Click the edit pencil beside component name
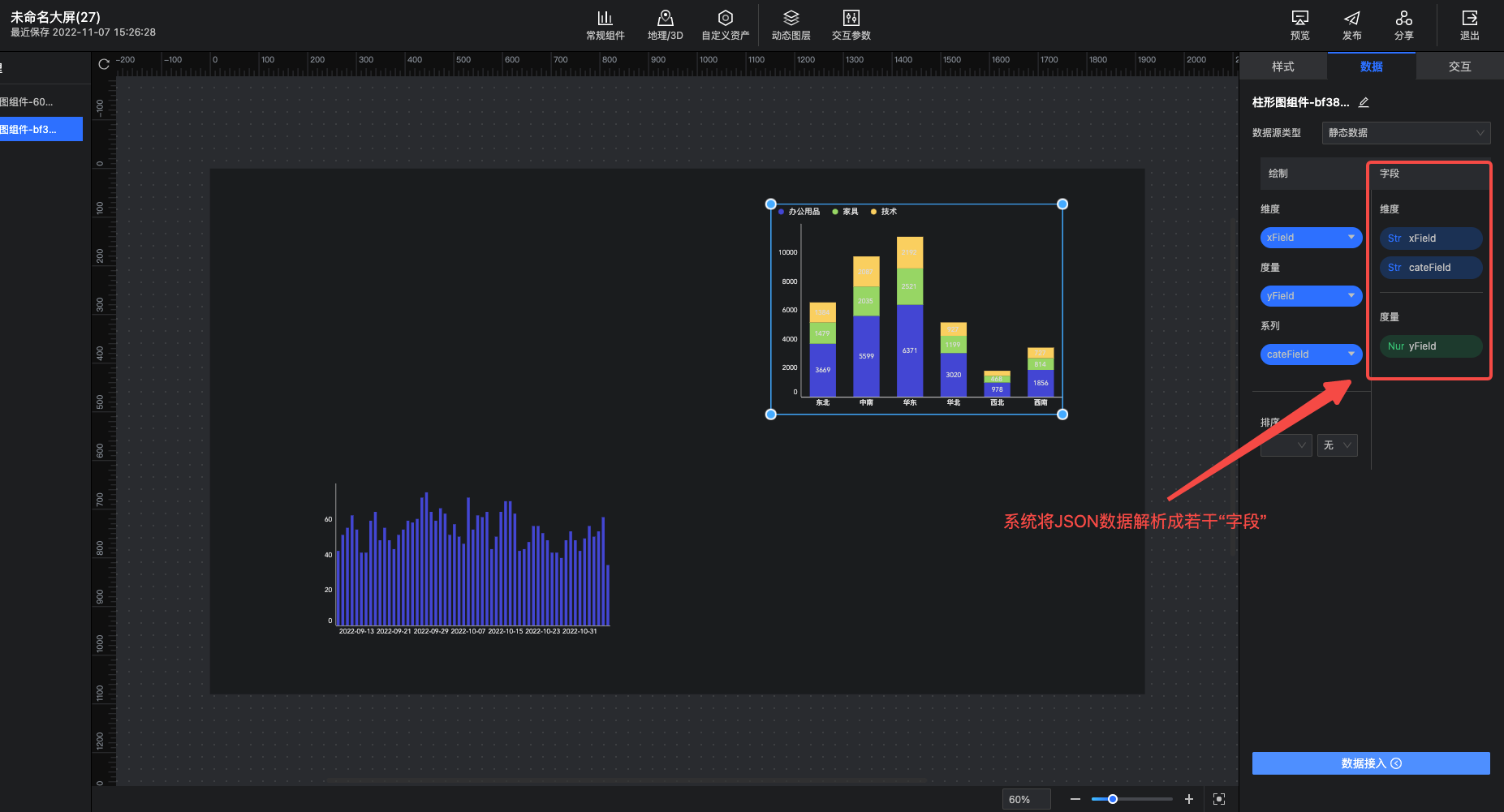Viewport: 1504px width, 812px height. 1364,102
